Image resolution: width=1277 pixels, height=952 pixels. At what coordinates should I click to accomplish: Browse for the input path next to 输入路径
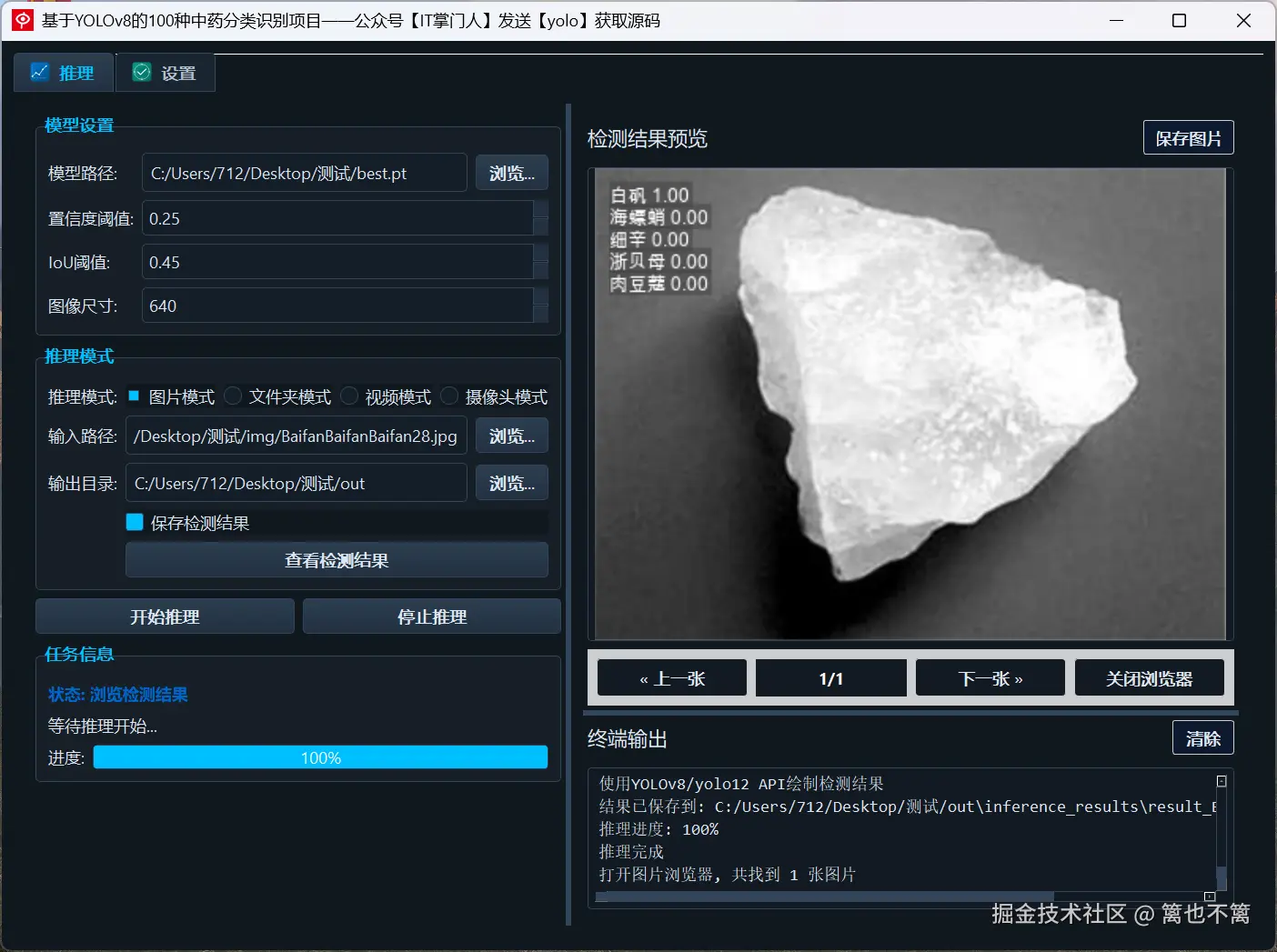511,436
